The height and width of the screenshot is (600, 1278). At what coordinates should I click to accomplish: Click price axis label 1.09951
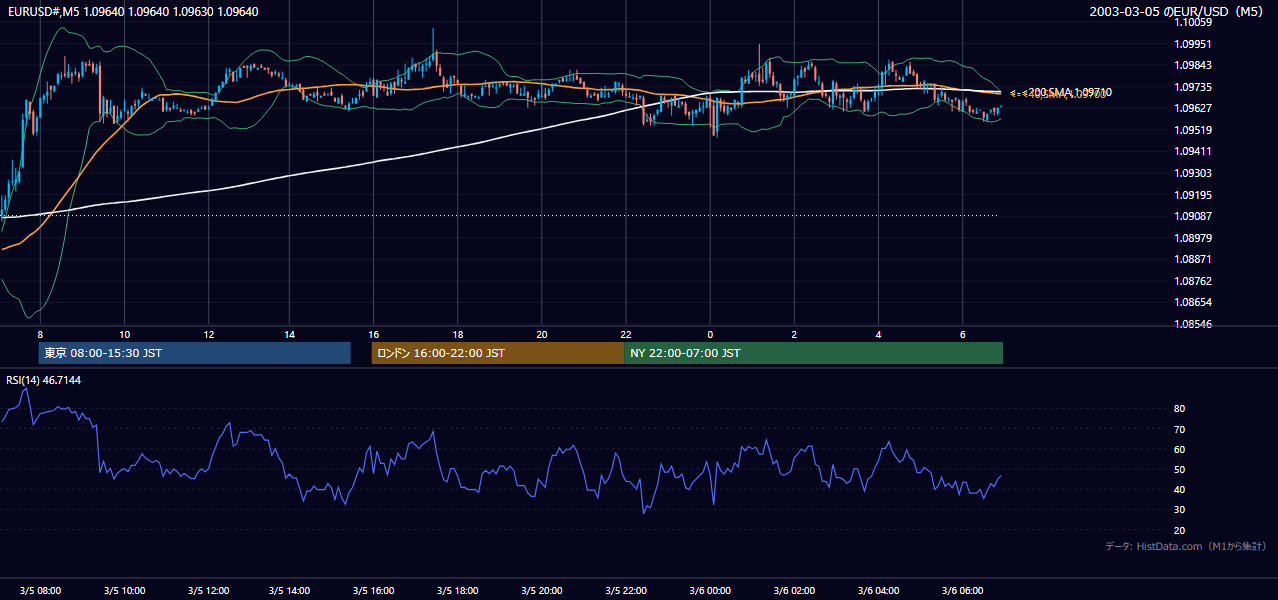tap(1193, 44)
